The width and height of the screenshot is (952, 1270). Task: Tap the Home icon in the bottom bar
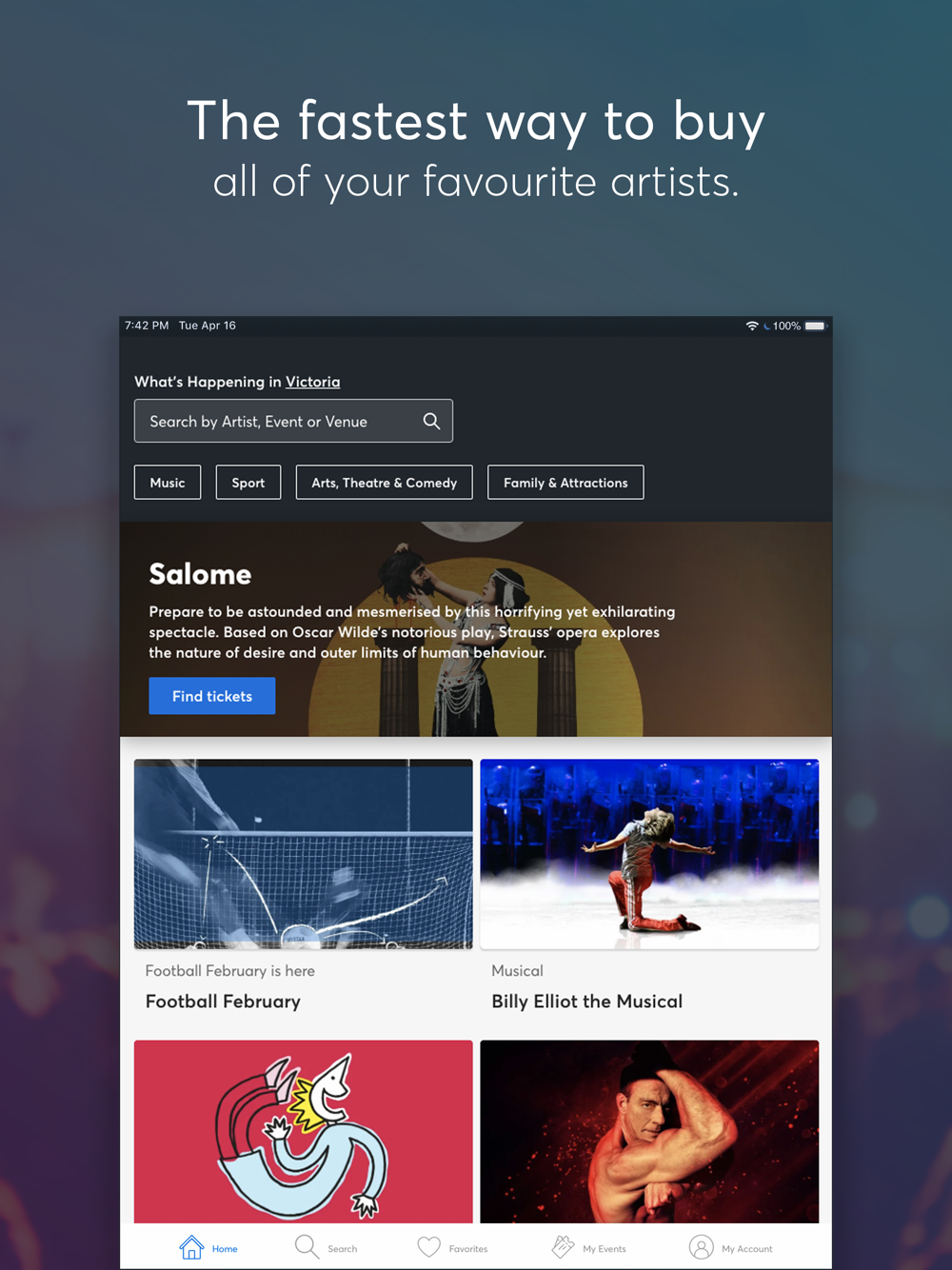point(191,1247)
